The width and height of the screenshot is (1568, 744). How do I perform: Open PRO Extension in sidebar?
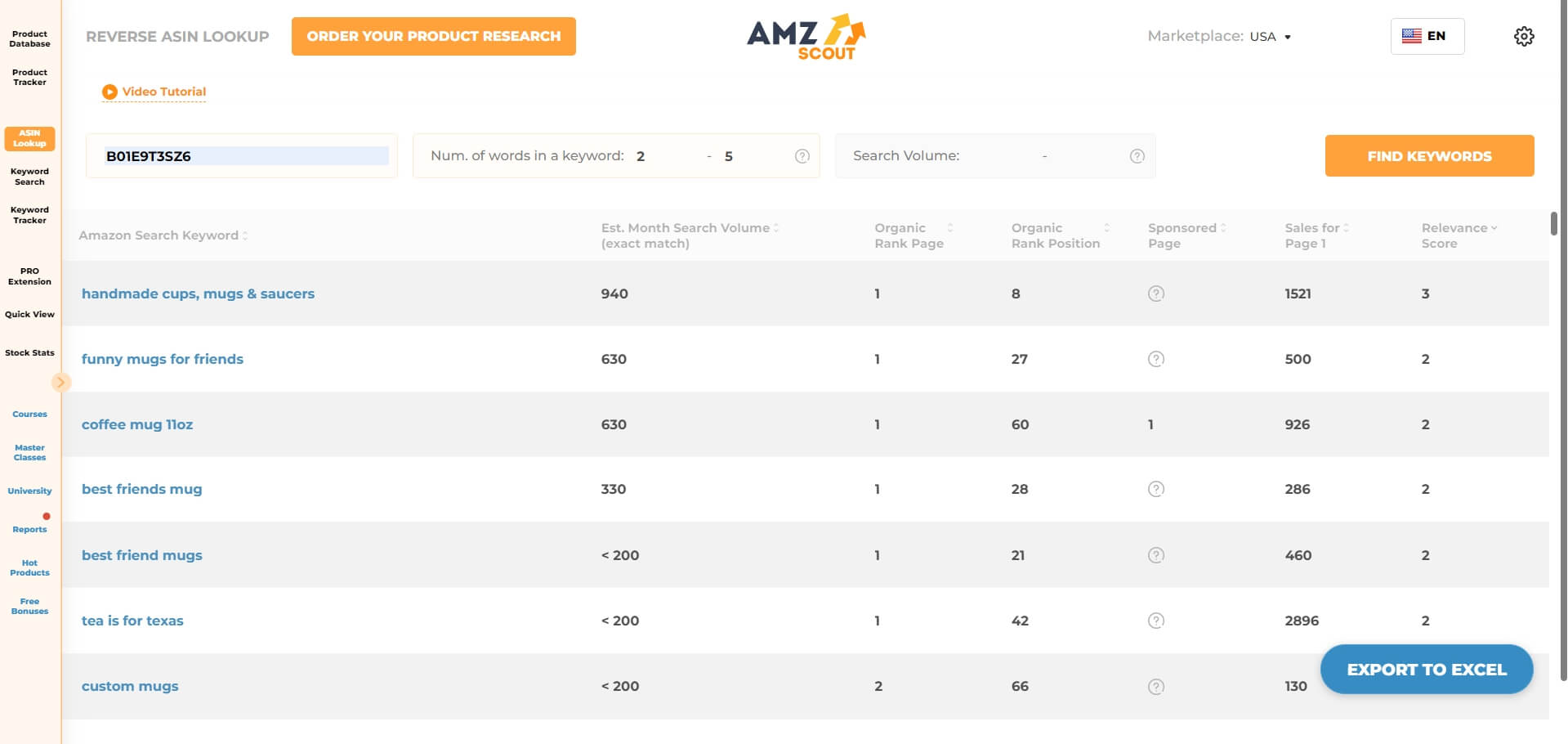[x=29, y=276]
